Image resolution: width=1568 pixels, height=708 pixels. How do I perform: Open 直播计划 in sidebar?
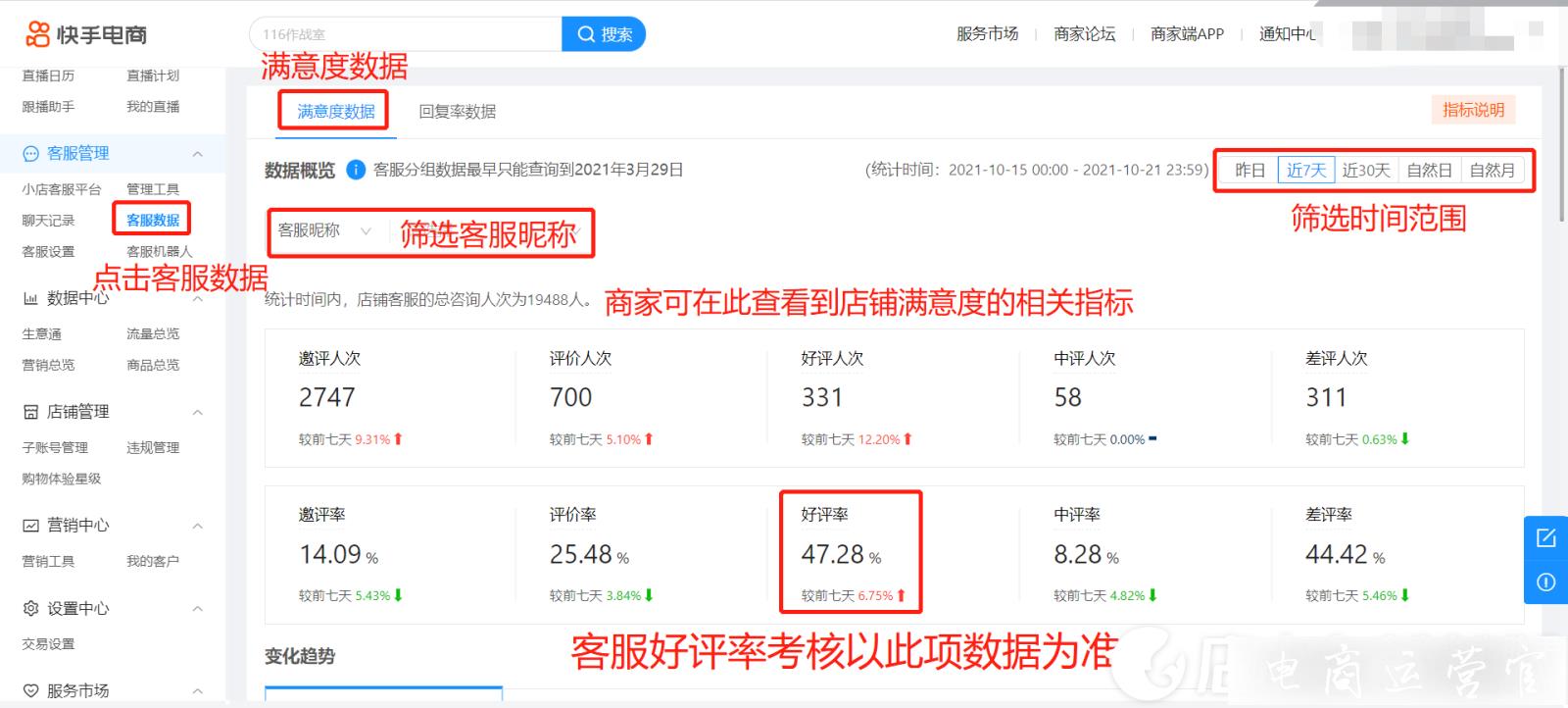(x=153, y=76)
